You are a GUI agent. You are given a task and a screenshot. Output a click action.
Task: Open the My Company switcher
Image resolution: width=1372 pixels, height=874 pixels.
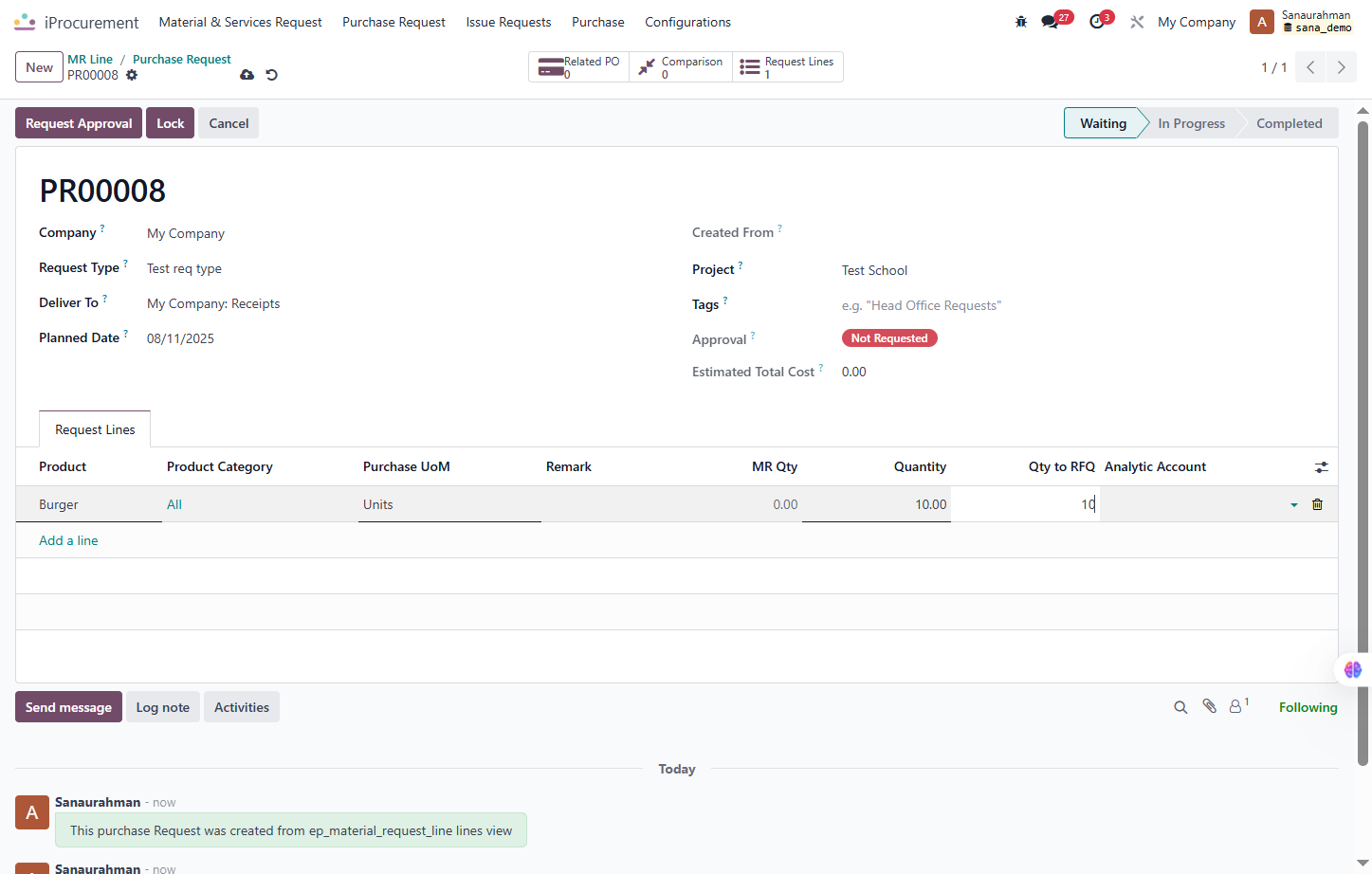click(x=1197, y=22)
